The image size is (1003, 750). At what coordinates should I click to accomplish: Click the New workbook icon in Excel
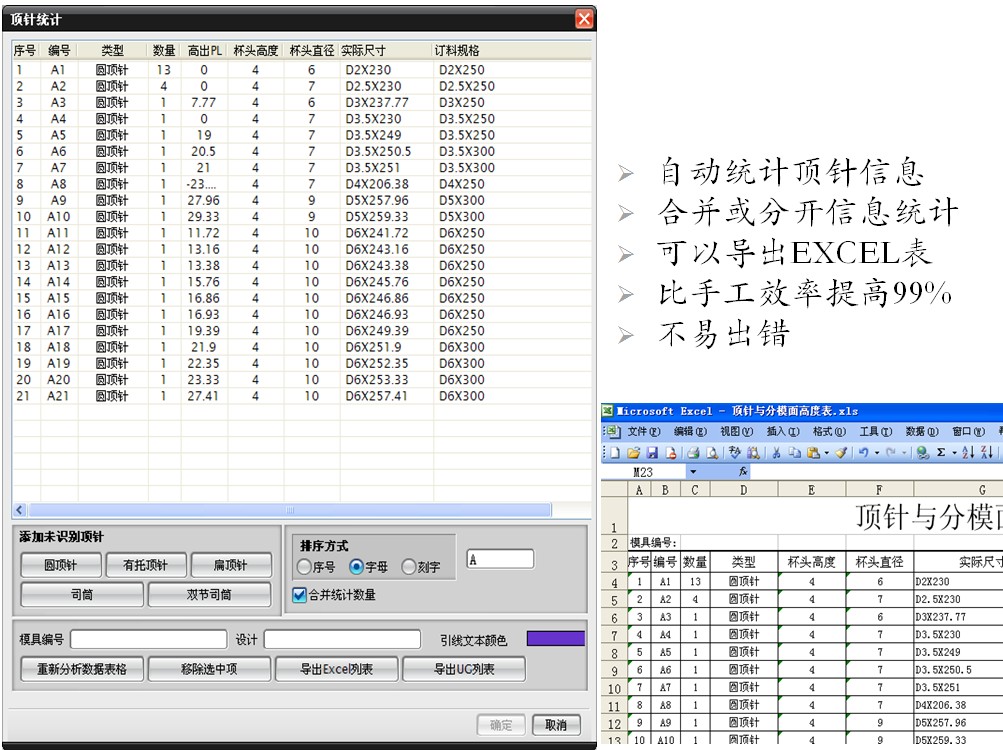tap(614, 453)
